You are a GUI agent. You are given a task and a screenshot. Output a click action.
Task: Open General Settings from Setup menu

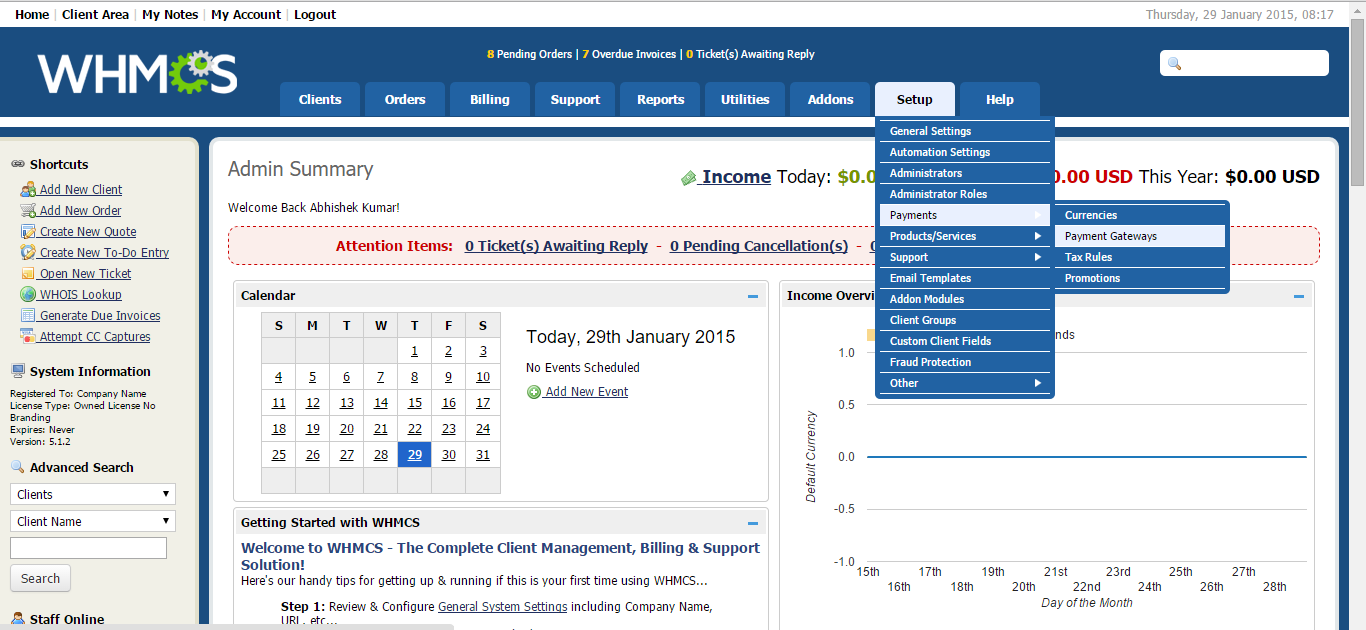(x=965, y=131)
